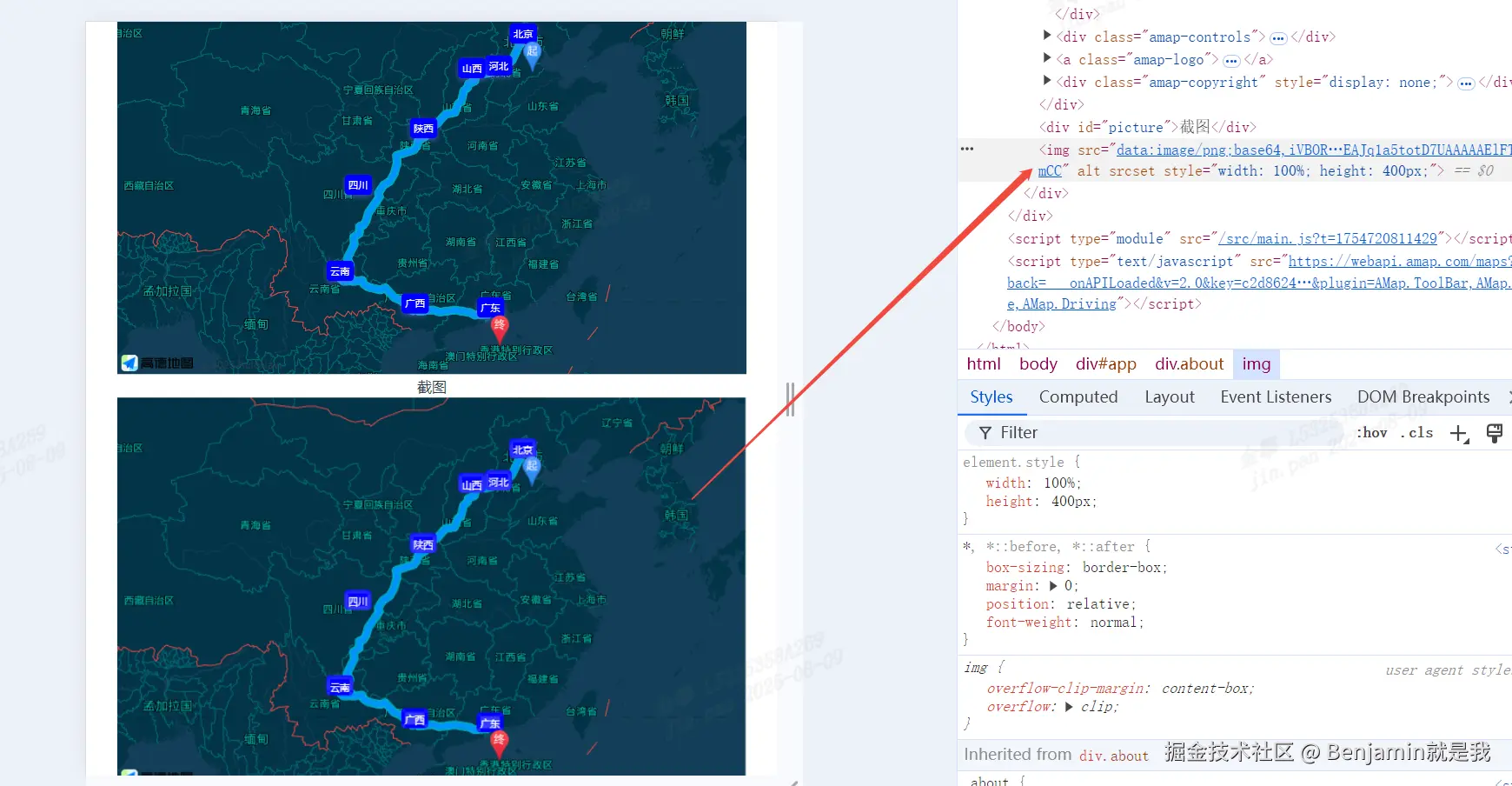Expand the overflow property shorthand triangle

click(1069, 707)
